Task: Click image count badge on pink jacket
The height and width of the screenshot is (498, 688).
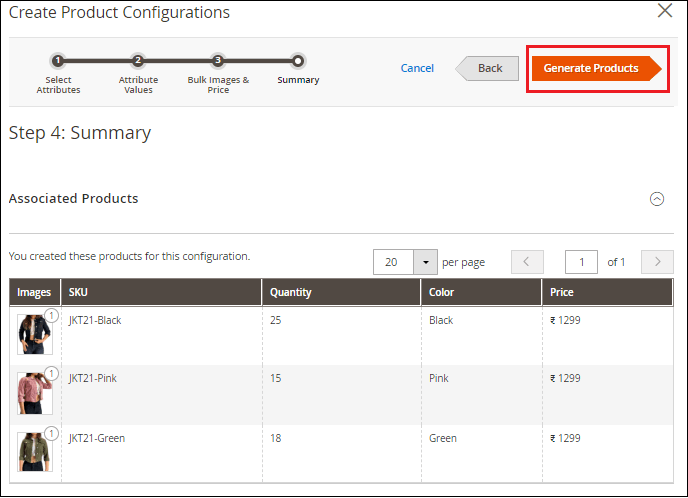Action: [52, 373]
